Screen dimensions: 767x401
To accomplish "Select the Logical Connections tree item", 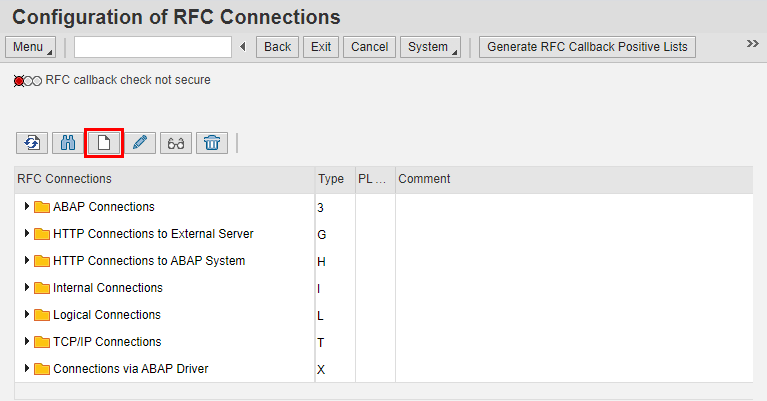I will tap(106, 315).
